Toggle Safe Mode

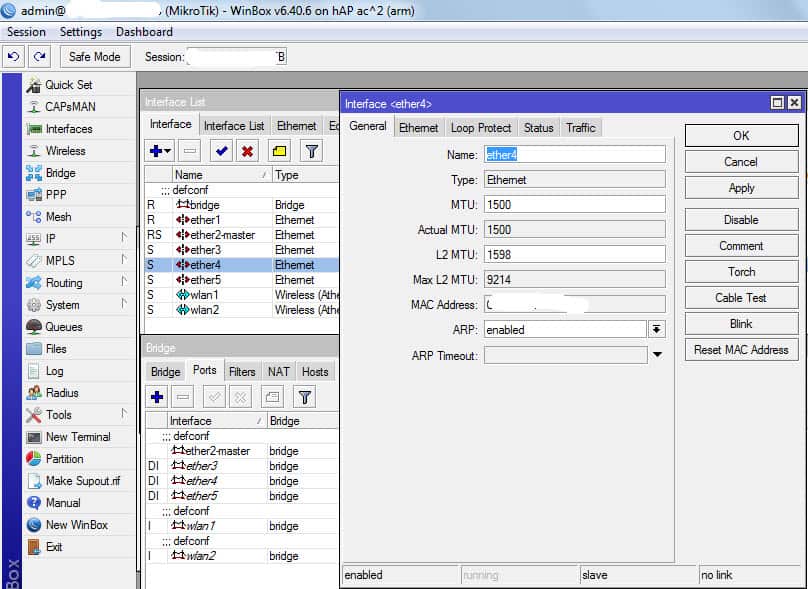click(95, 57)
